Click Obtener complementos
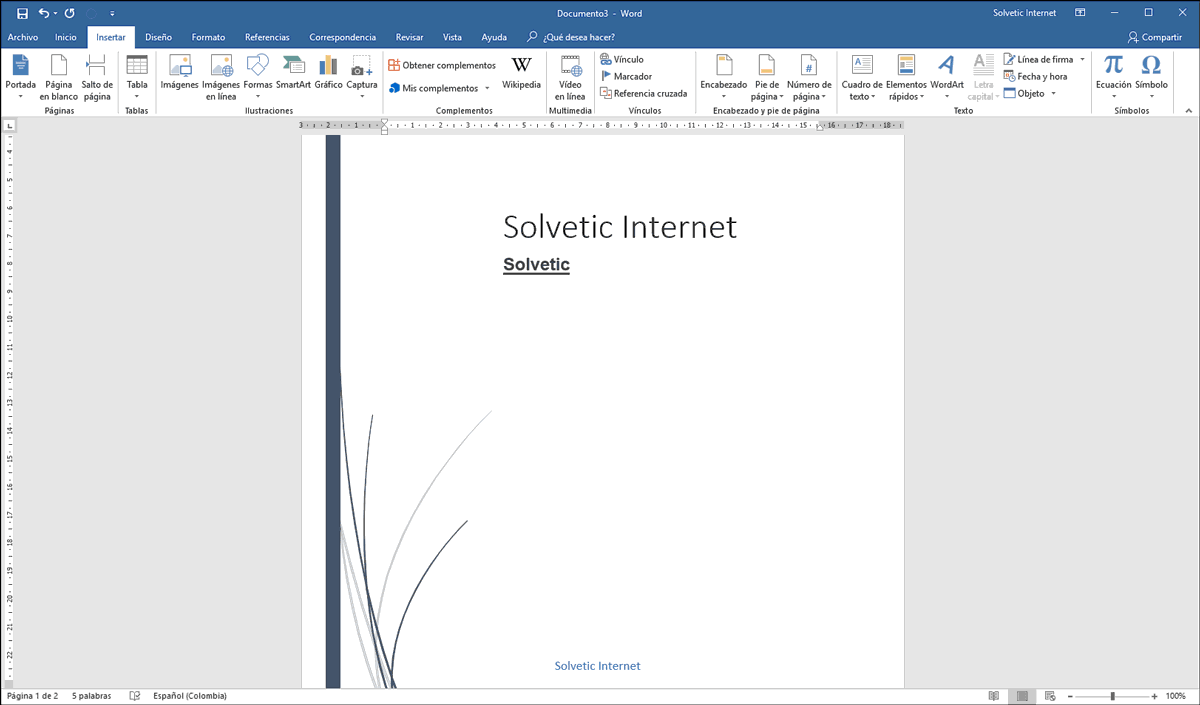The width and height of the screenshot is (1200, 705). (x=442, y=65)
